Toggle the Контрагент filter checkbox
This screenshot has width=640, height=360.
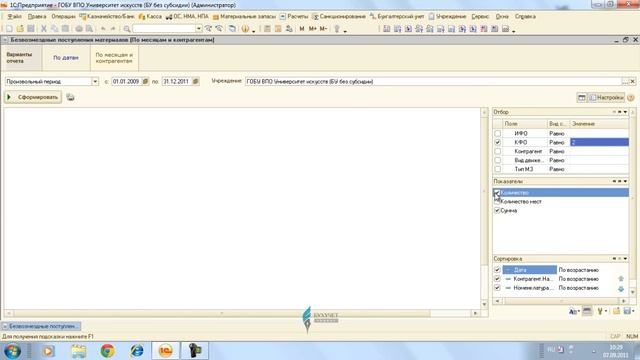497,151
